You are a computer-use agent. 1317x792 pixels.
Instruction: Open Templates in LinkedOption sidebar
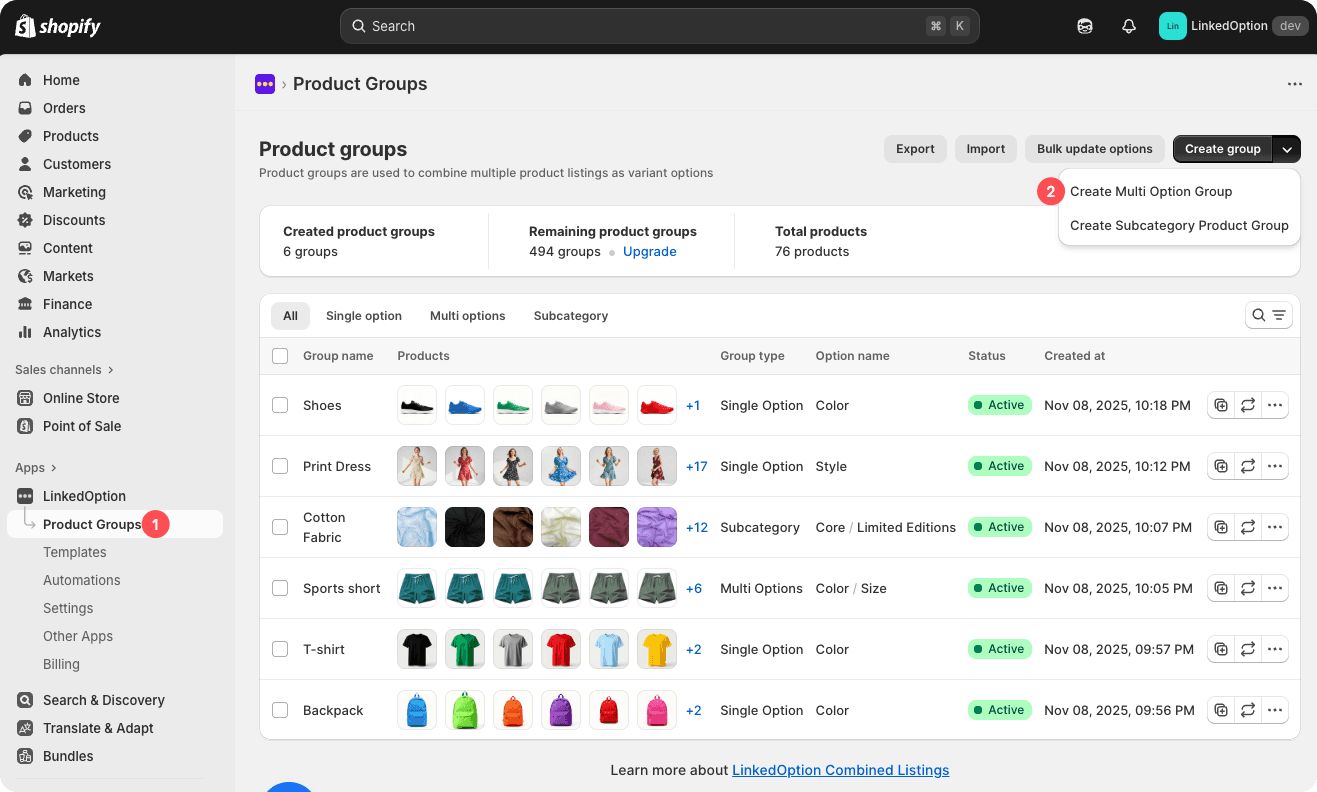(75, 552)
